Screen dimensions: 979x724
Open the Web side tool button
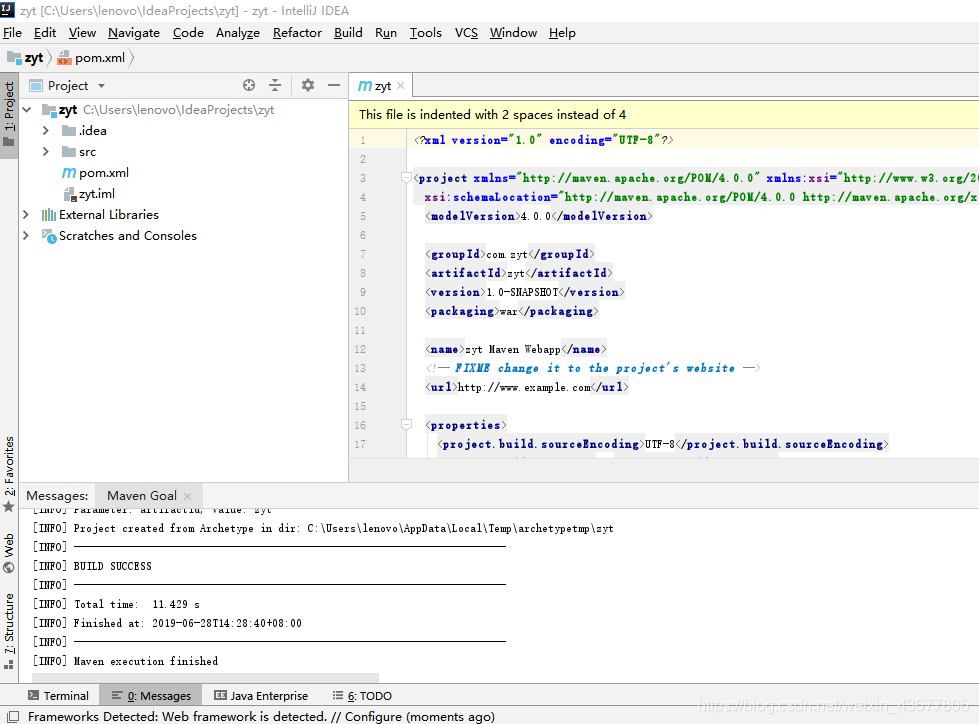[x=9, y=554]
